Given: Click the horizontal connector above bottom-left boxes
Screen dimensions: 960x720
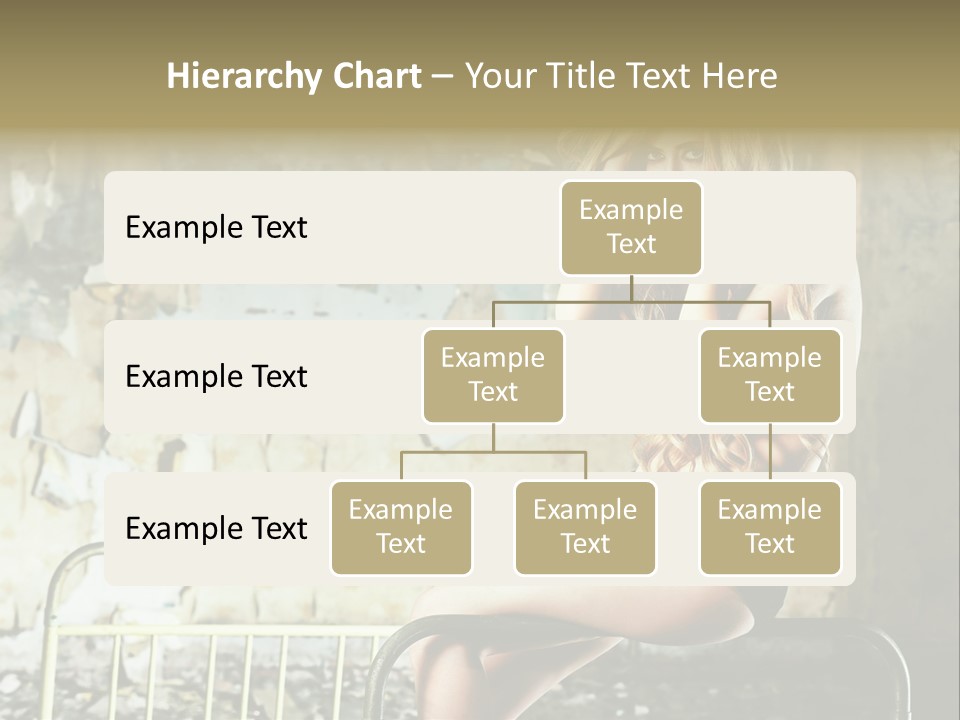Looking at the screenshot, I should click(x=450, y=452).
